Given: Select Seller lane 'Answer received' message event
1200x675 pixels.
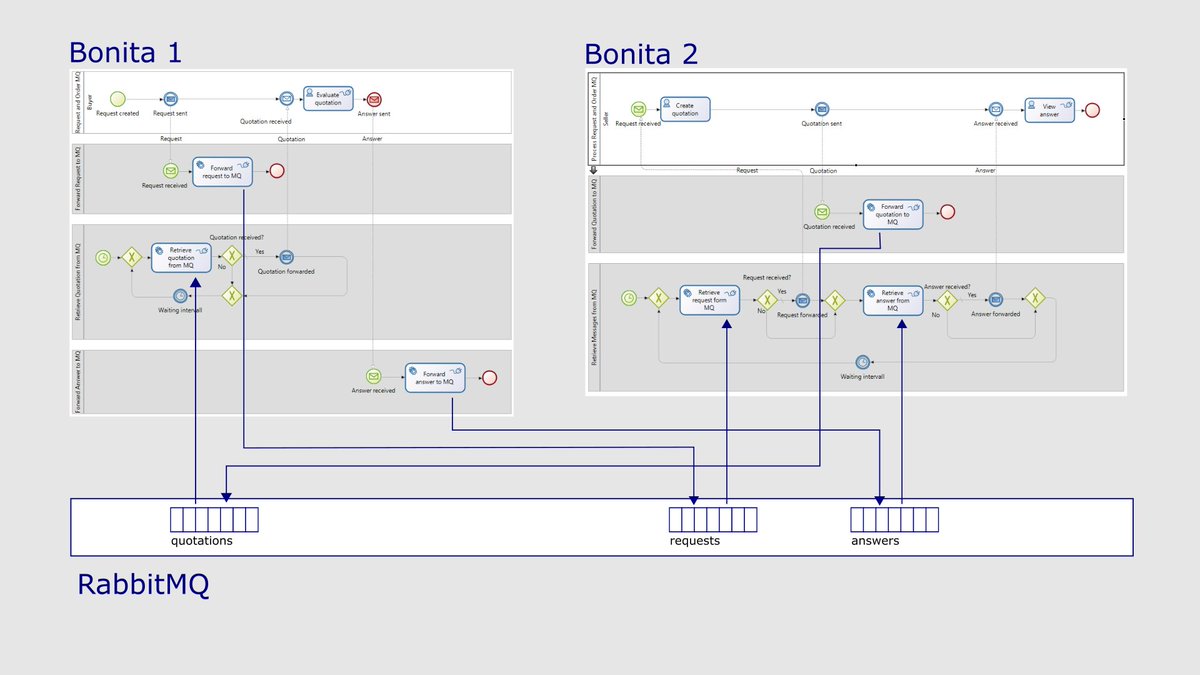Looking at the screenshot, I should coord(995,109).
